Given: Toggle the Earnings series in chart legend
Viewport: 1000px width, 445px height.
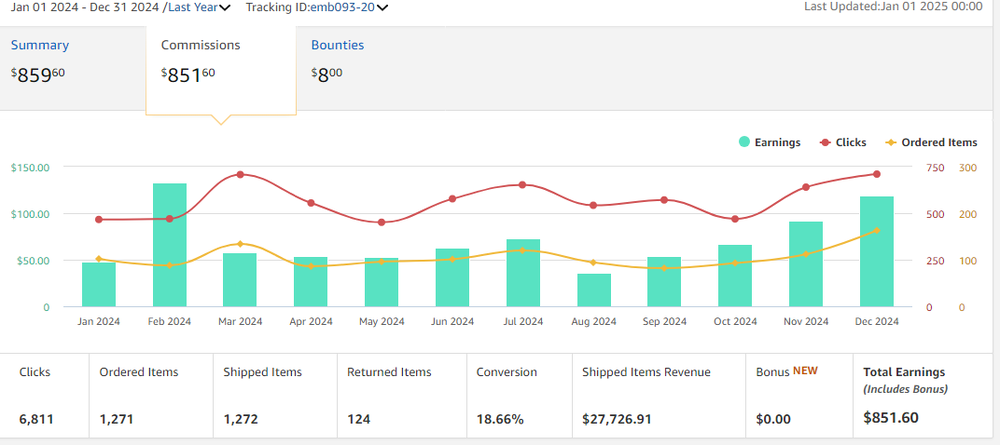Looking at the screenshot, I should (x=770, y=143).
